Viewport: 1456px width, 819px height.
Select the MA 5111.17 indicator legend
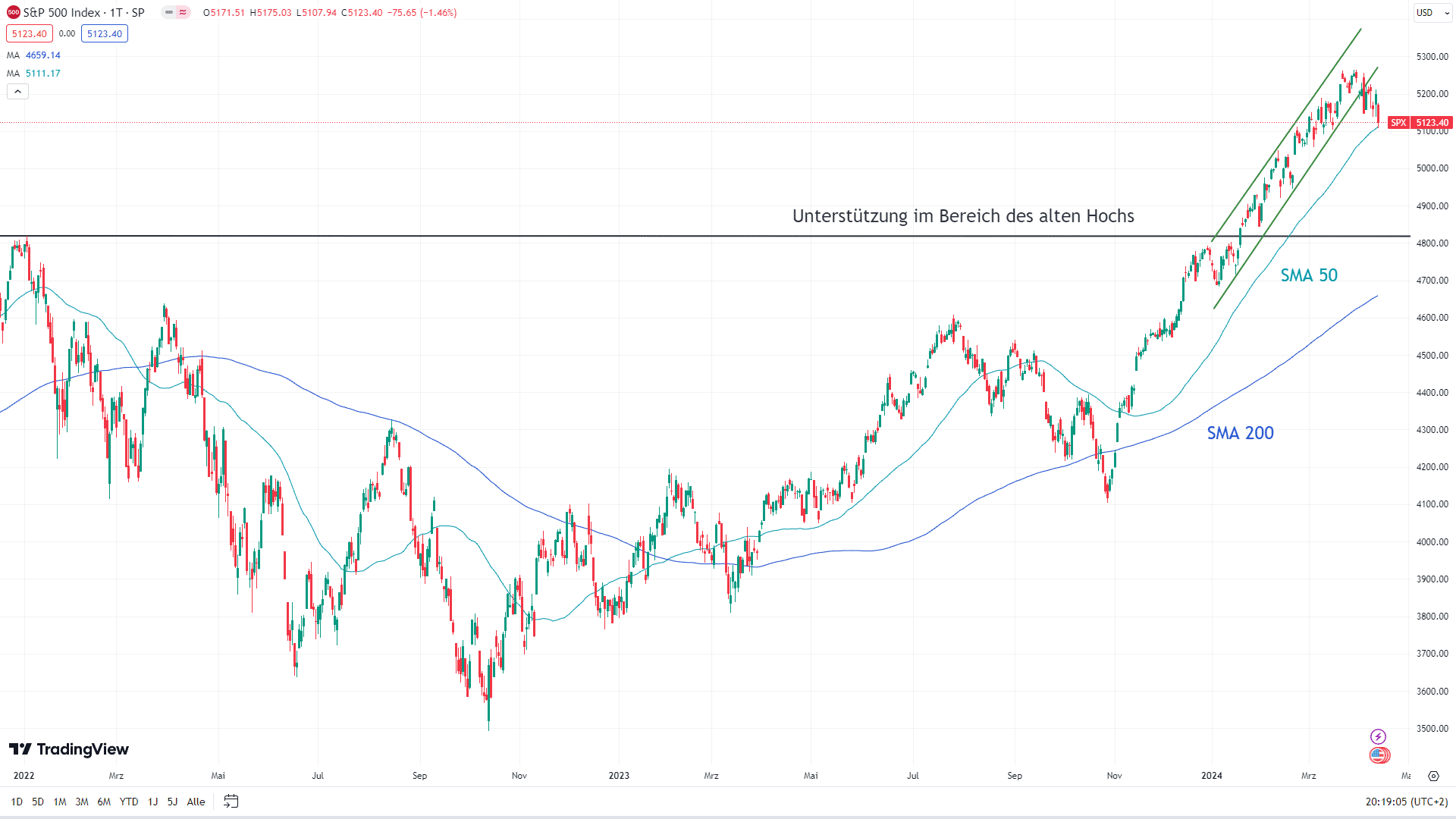[x=34, y=74]
